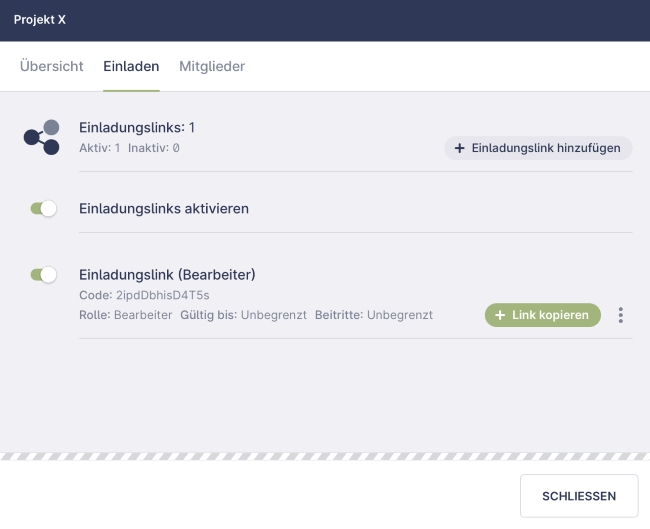The width and height of the screenshot is (650, 529).
Task: Click the Einladungslinks: 1 heading
Action: pyautogui.click(x=137, y=127)
